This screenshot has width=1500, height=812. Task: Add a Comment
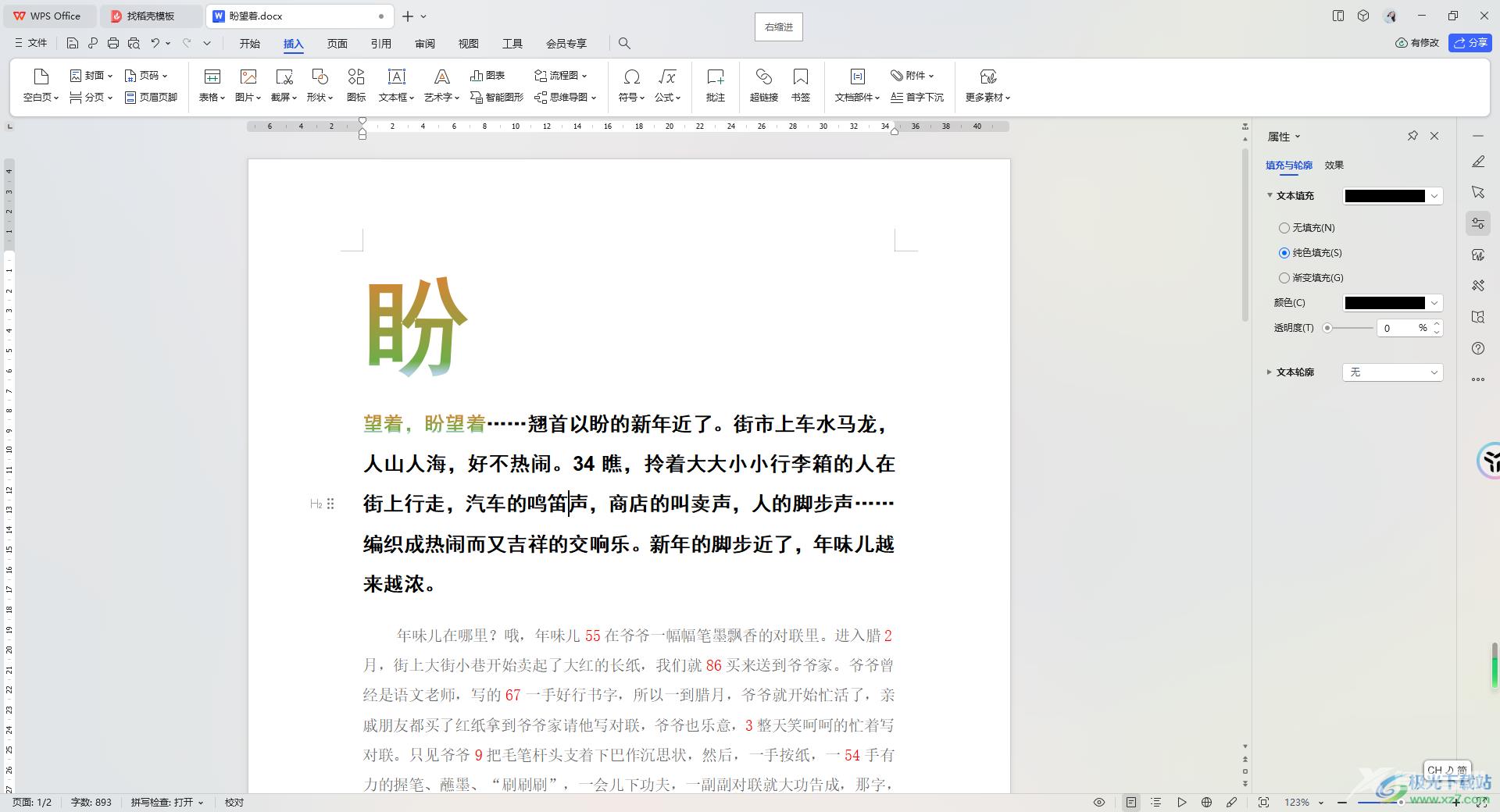(716, 85)
